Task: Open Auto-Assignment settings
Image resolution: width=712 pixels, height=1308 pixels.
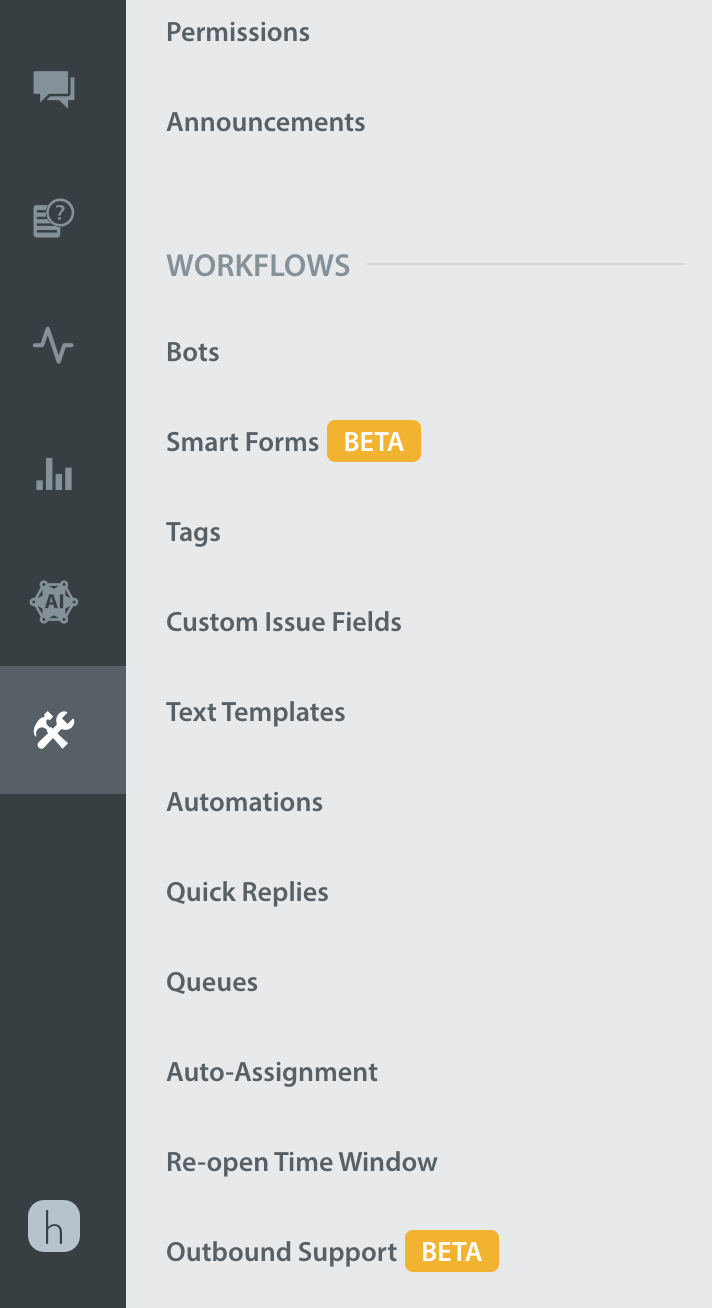Action: tap(272, 1072)
